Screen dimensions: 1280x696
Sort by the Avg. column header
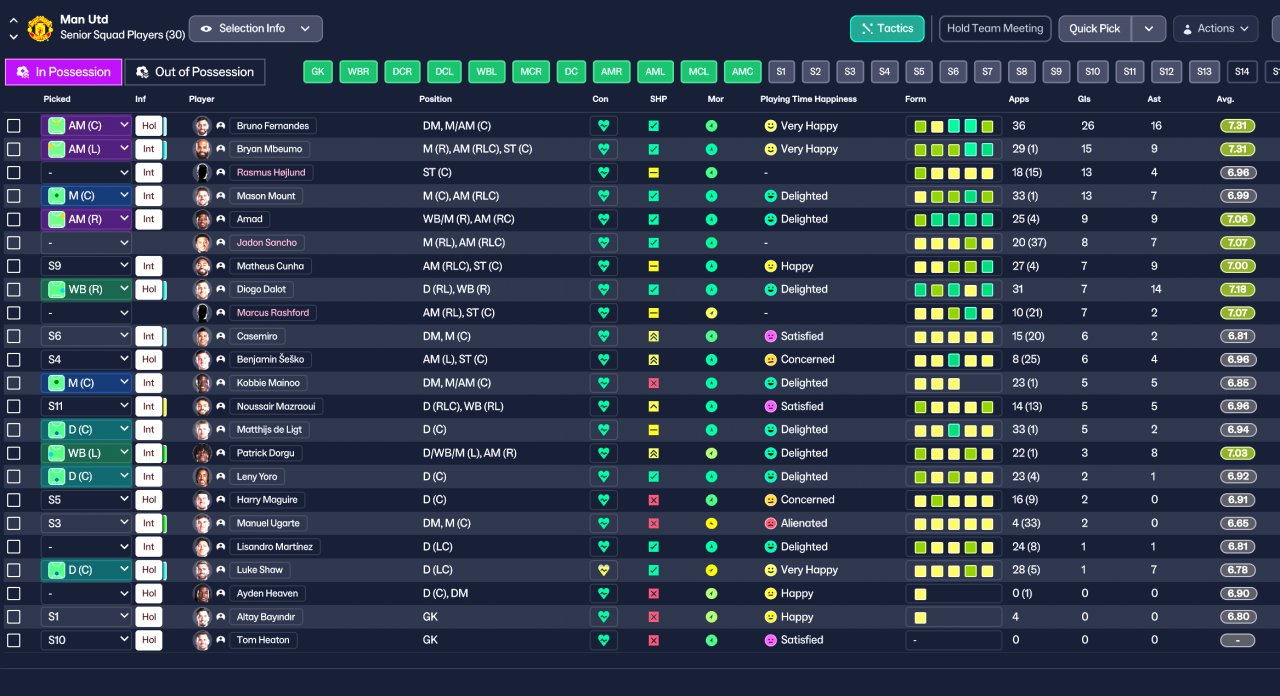click(x=1225, y=99)
